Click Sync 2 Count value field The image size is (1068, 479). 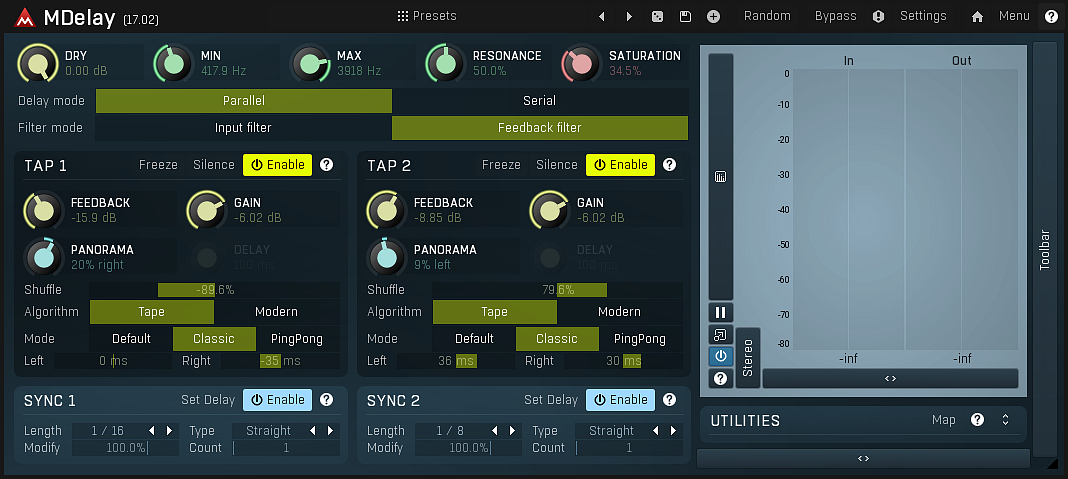tap(629, 448)
